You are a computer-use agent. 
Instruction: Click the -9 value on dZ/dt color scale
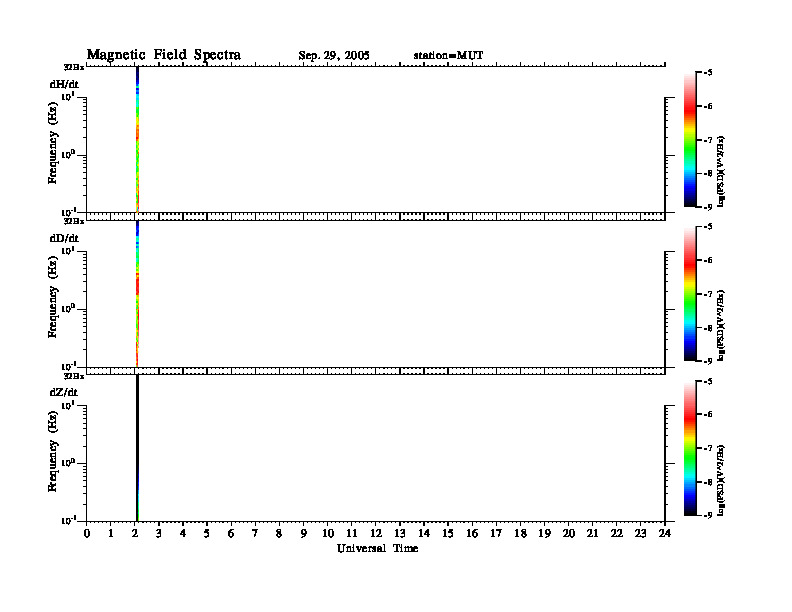click(708, 515)
